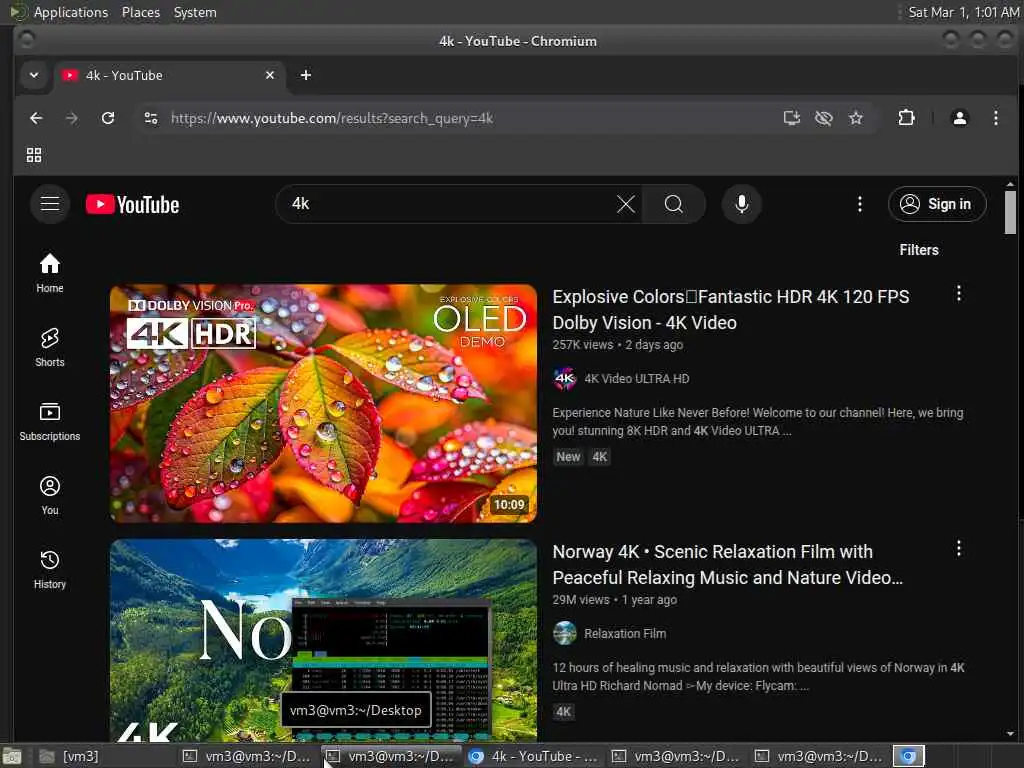Click the scrollbar down arrow

click(x=1010, y=733)
